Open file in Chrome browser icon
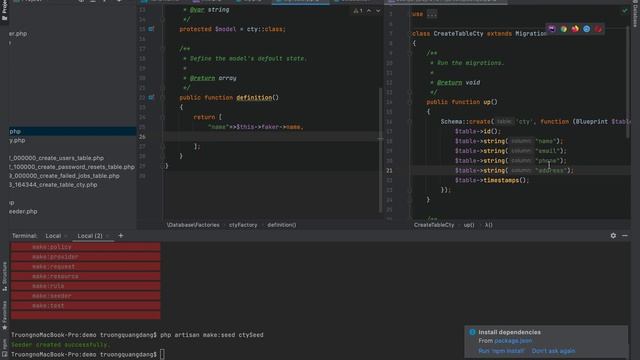Image resolution: width=640 pixels, height=360 pixels. (x=564, y=29)
